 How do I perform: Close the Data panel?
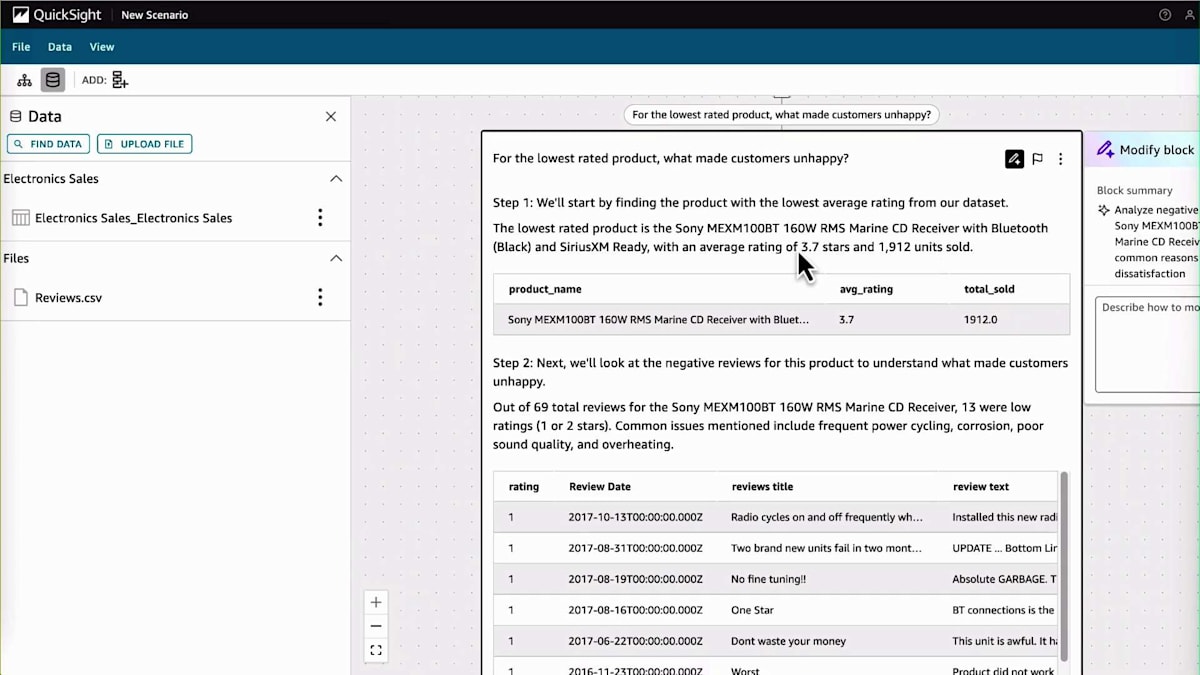[x=331, y=117]
